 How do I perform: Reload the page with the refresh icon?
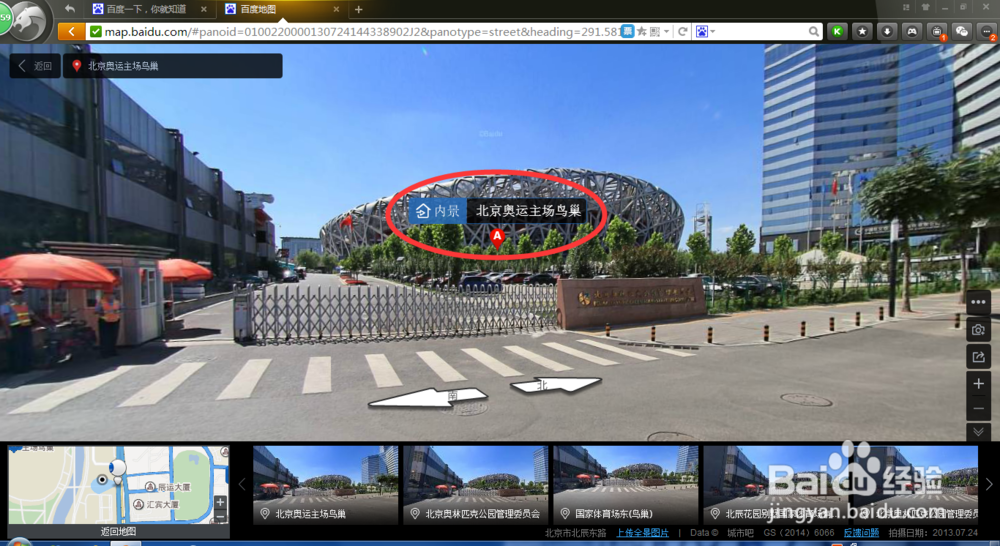(x=682, y=31)
